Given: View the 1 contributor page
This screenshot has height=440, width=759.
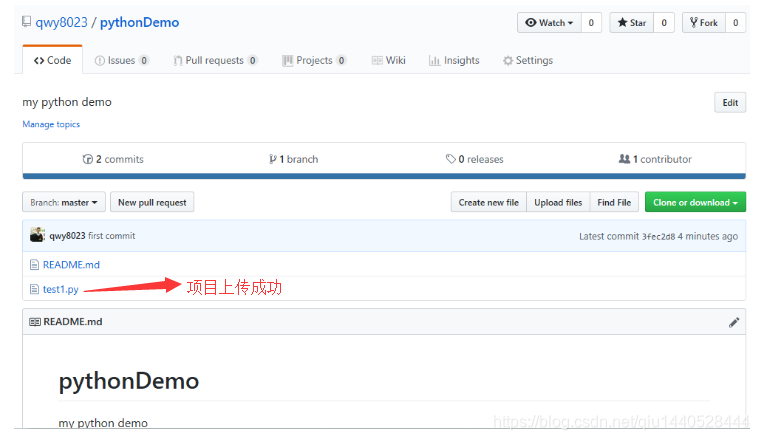Looking at the screenshot, I should point(655,159).
